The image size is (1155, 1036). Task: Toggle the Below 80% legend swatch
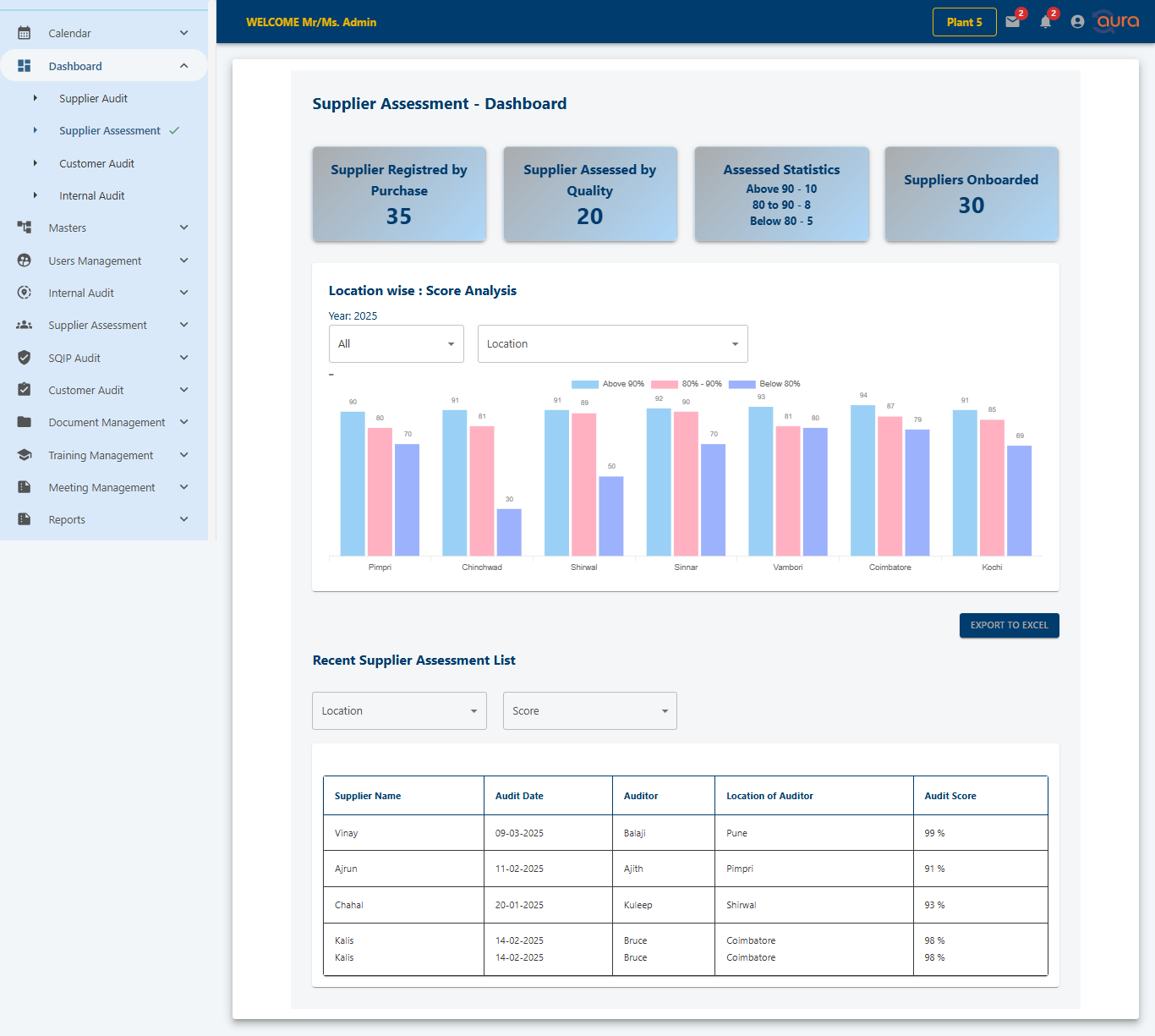[742, 384]
